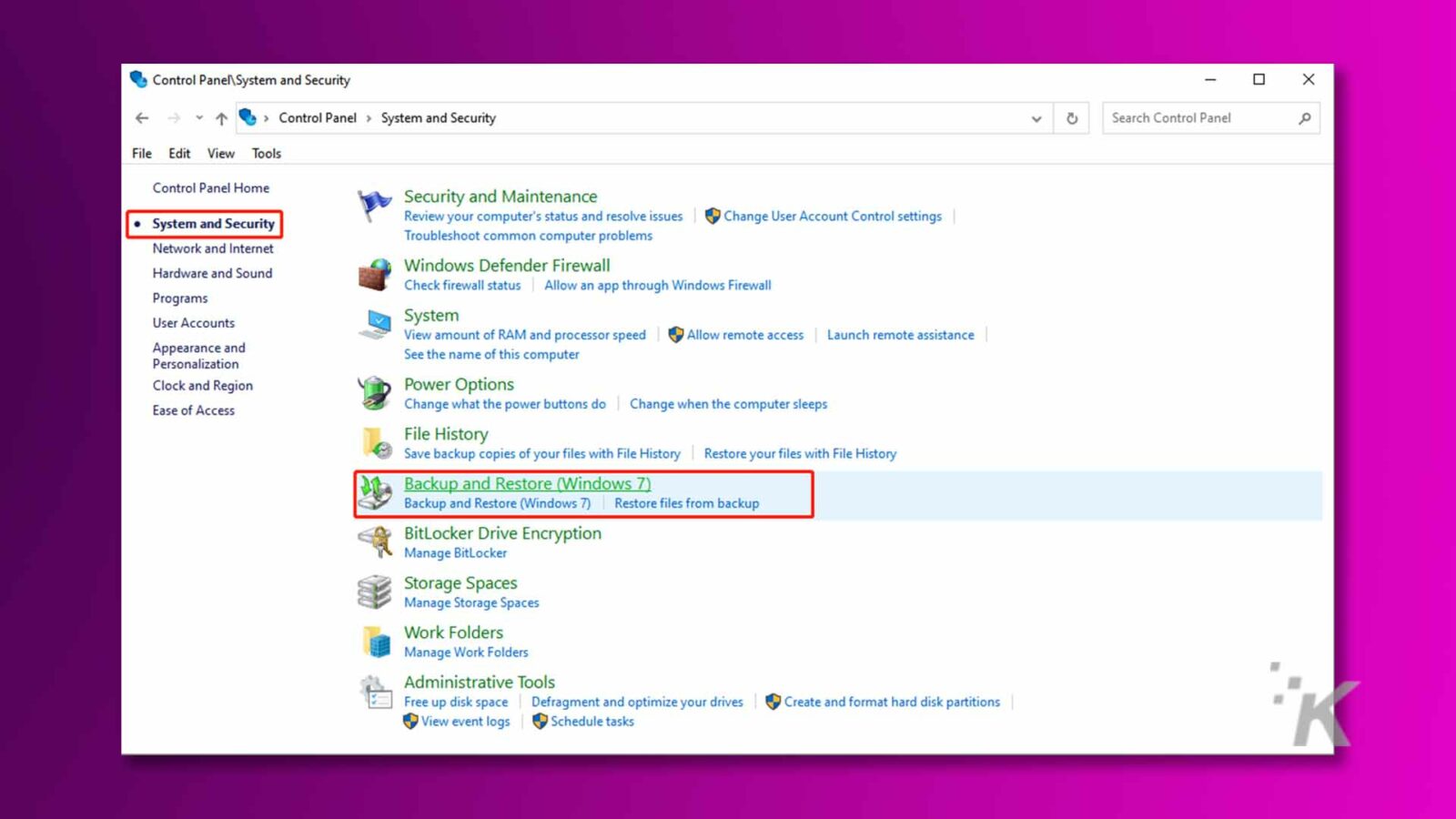The width and height of the screenshot is (1456, 819).
Task: Open Backup and Restore (Windows 7) heading
Action: [528, 484]
